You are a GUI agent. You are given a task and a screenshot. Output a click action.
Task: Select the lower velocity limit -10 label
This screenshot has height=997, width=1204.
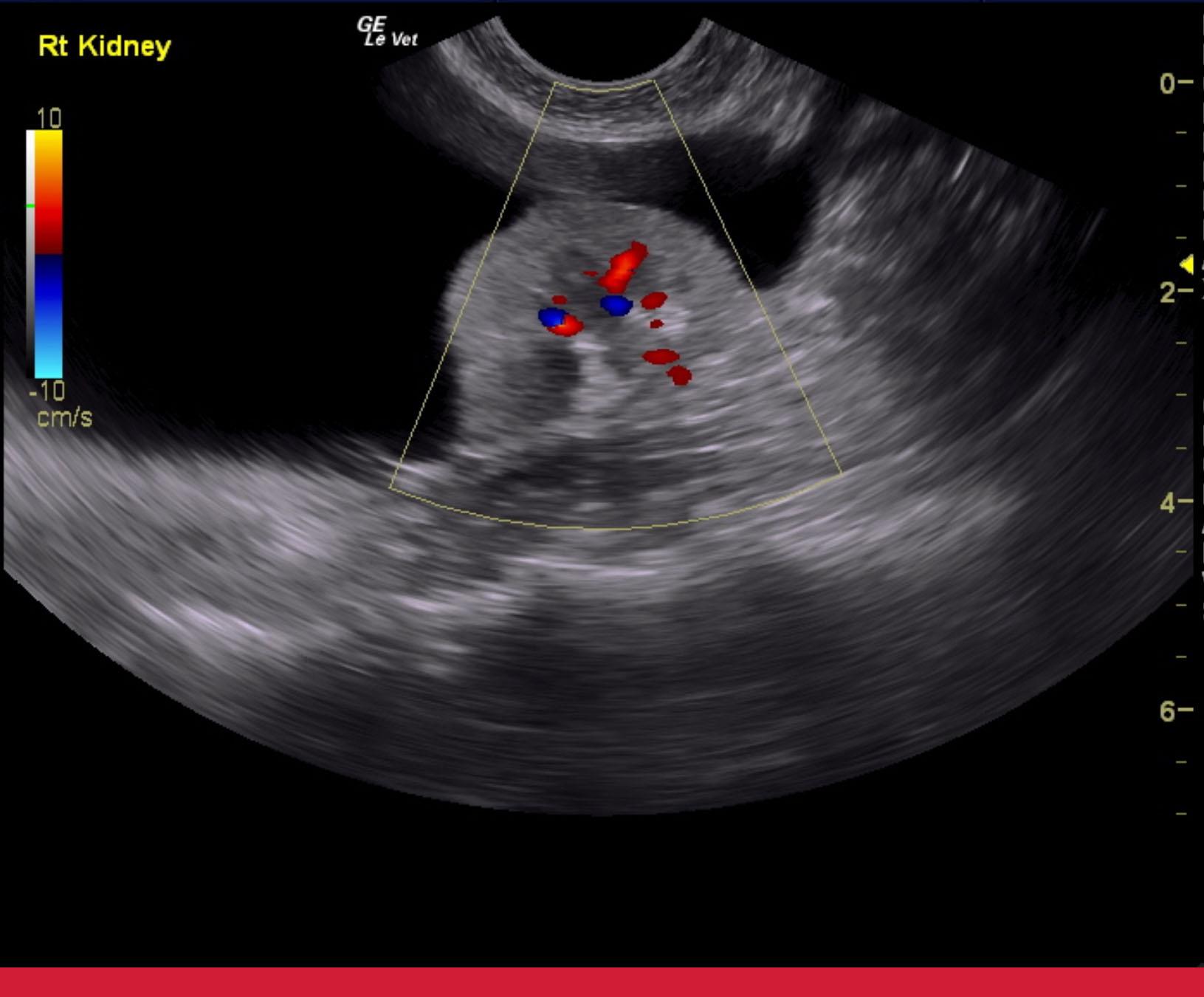(x=47, y=390)
